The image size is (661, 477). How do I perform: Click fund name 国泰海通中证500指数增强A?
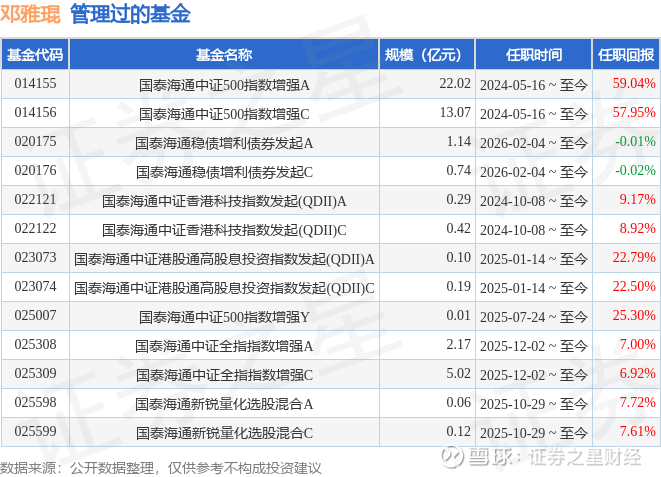pos(224,85)
